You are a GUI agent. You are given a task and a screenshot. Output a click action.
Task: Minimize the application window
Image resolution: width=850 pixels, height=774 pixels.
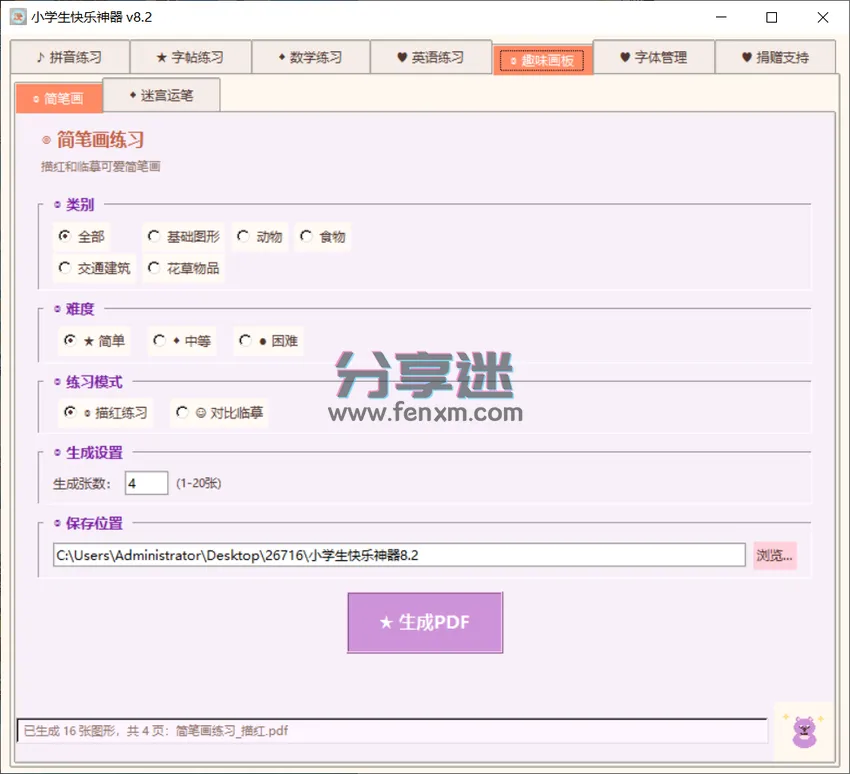coord(721,17)
